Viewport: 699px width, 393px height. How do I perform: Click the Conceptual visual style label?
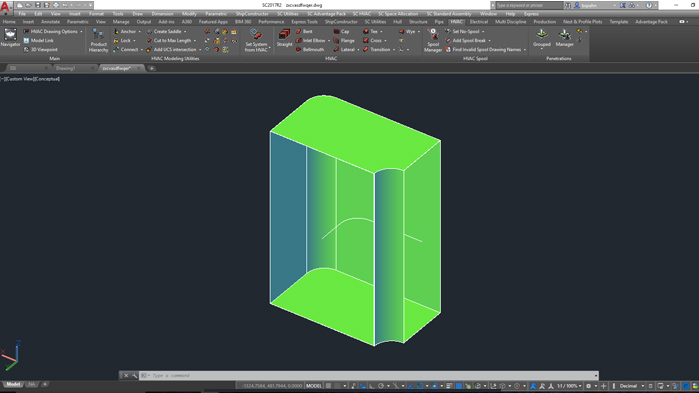click(46, 79)
